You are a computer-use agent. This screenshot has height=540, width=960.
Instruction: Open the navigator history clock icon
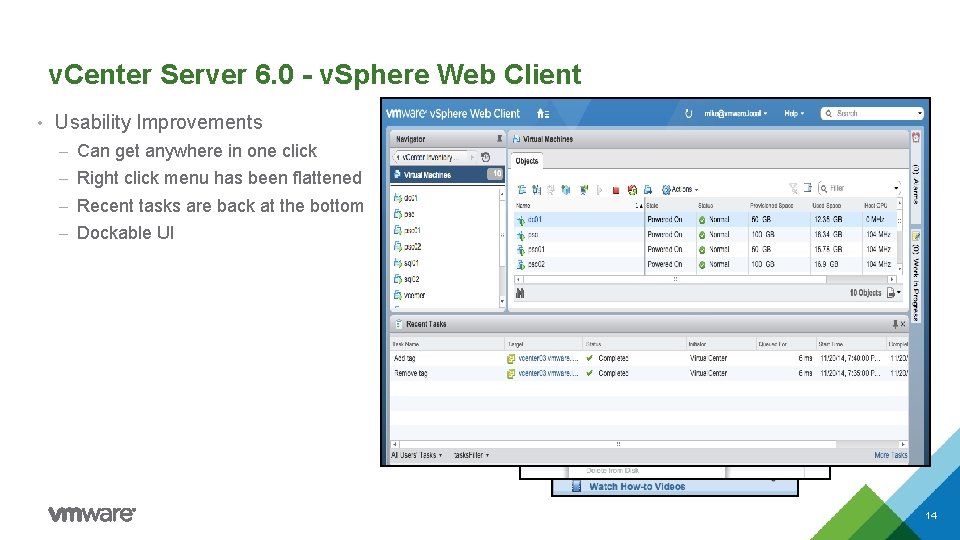pyautogui.click(x=486, y=157)
